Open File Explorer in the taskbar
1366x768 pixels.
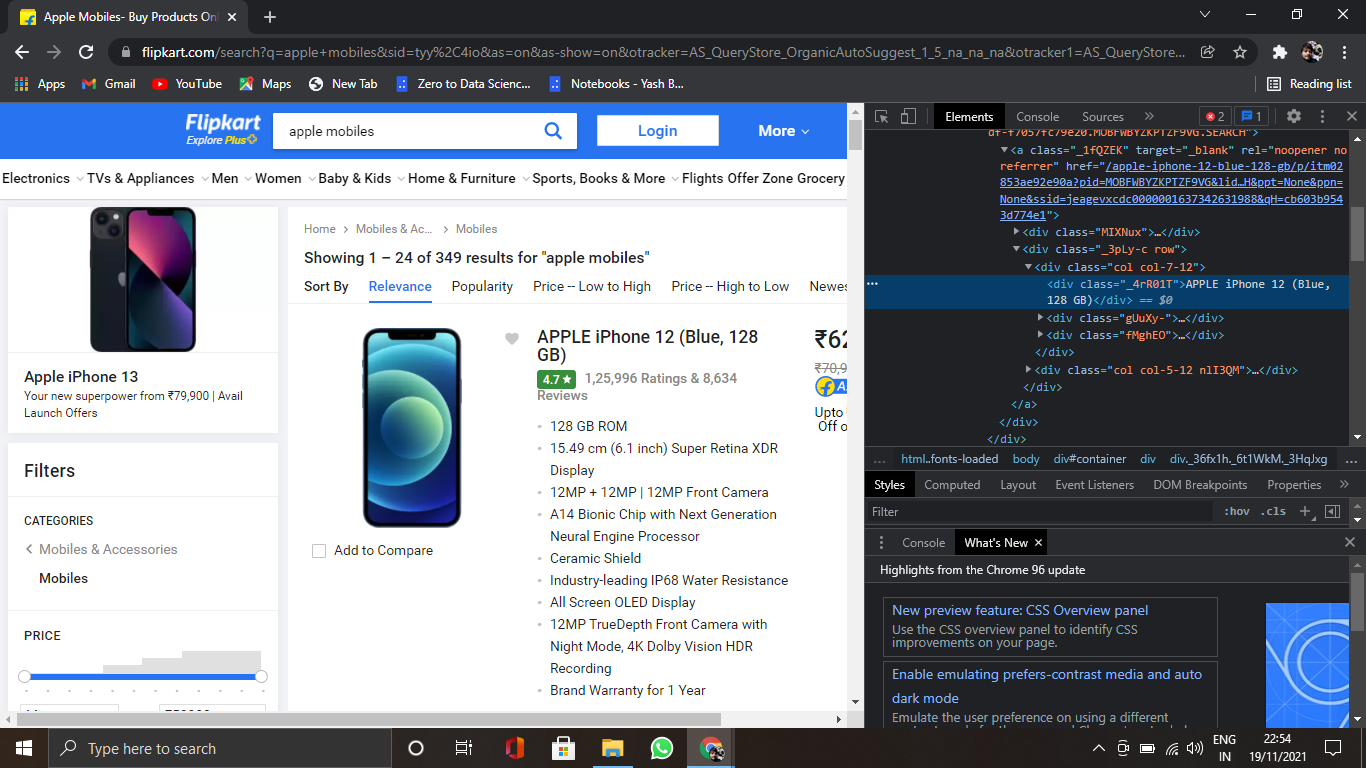tap(613, 748)
